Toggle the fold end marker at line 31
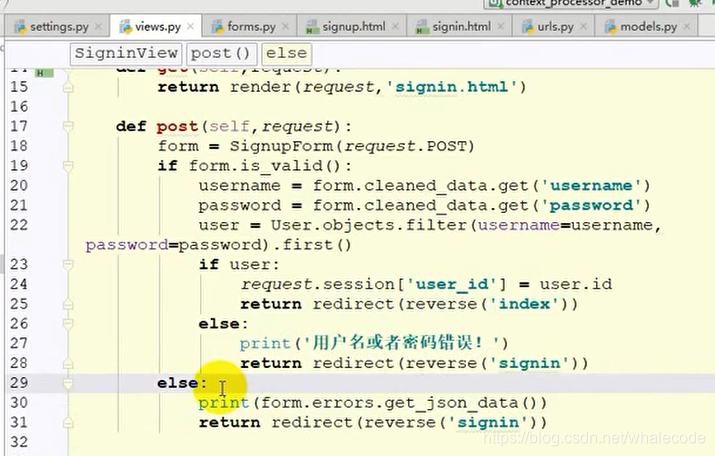 [68, 423]
